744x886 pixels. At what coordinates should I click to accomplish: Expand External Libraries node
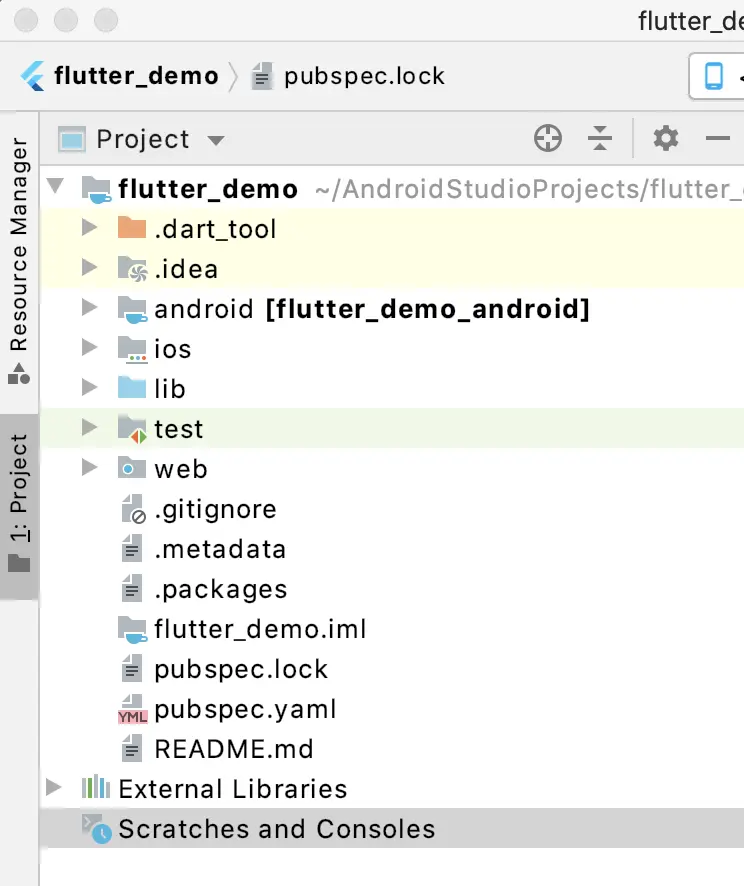point(54,787)
